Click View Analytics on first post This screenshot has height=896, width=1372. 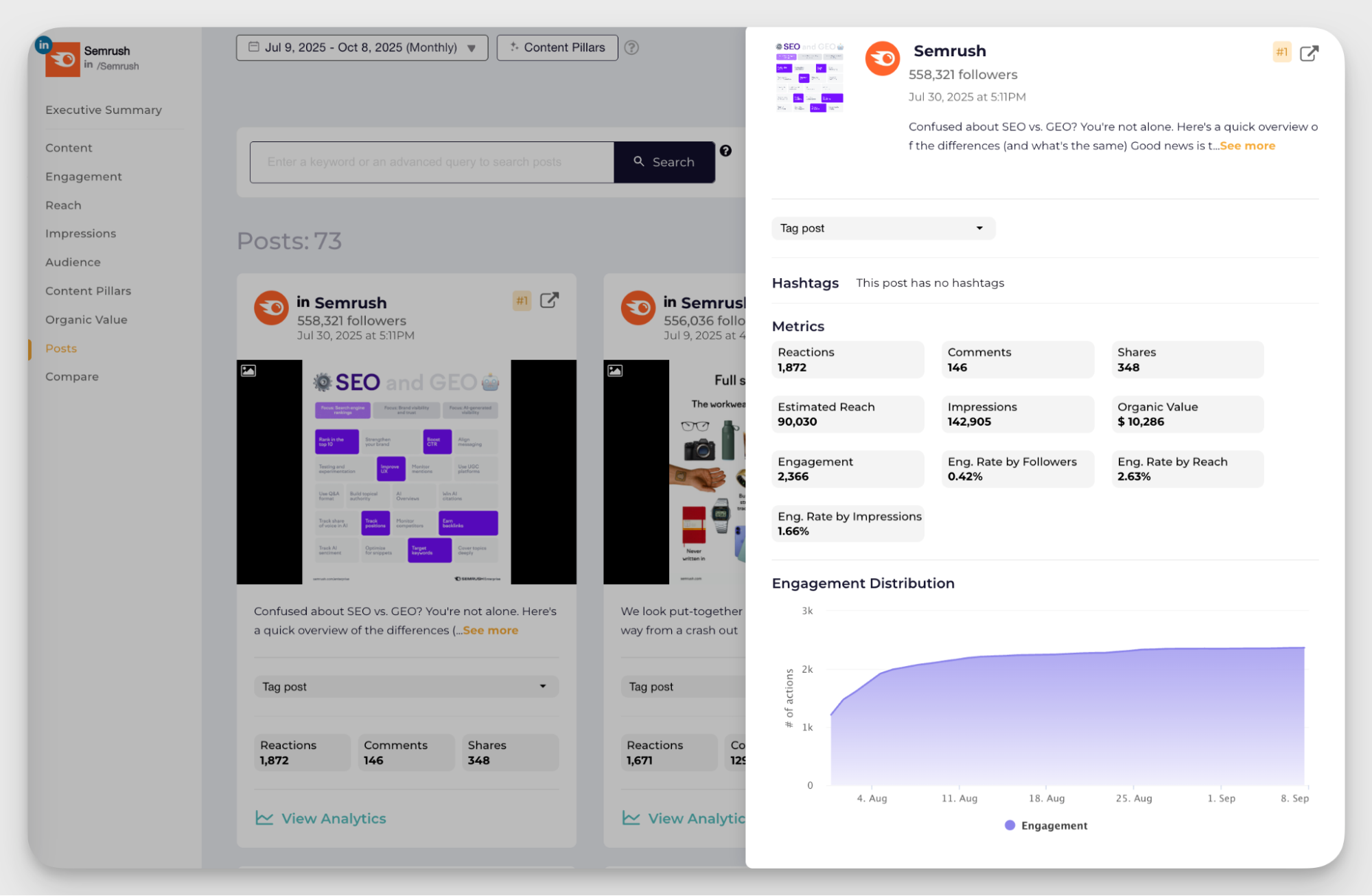[x=321, y=818]
